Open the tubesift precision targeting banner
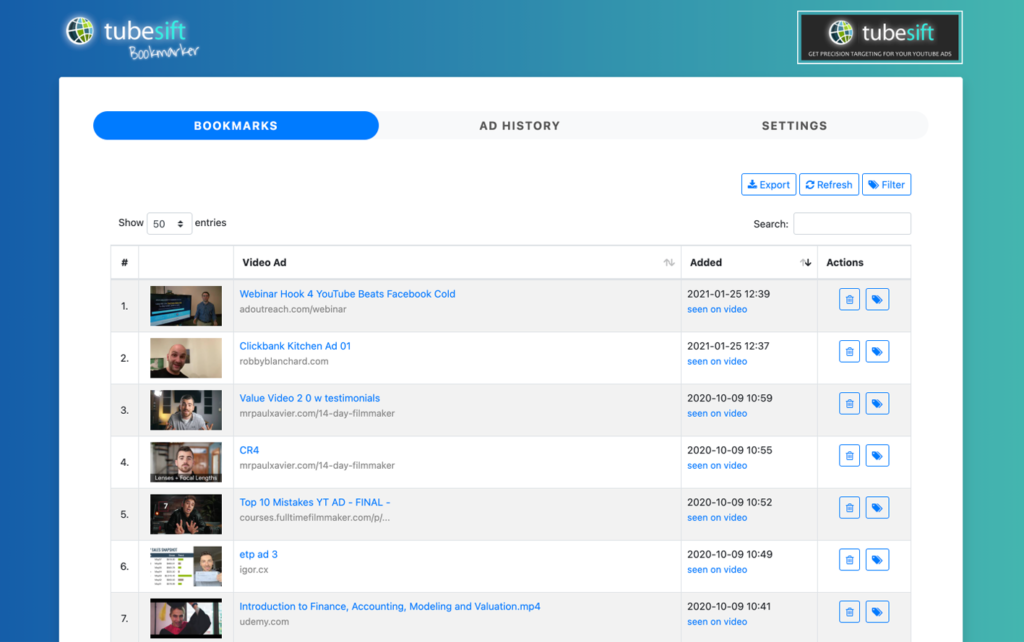The height and width of the screenshot is (642, 1024). pyautogui.click(x=880, y=37)
